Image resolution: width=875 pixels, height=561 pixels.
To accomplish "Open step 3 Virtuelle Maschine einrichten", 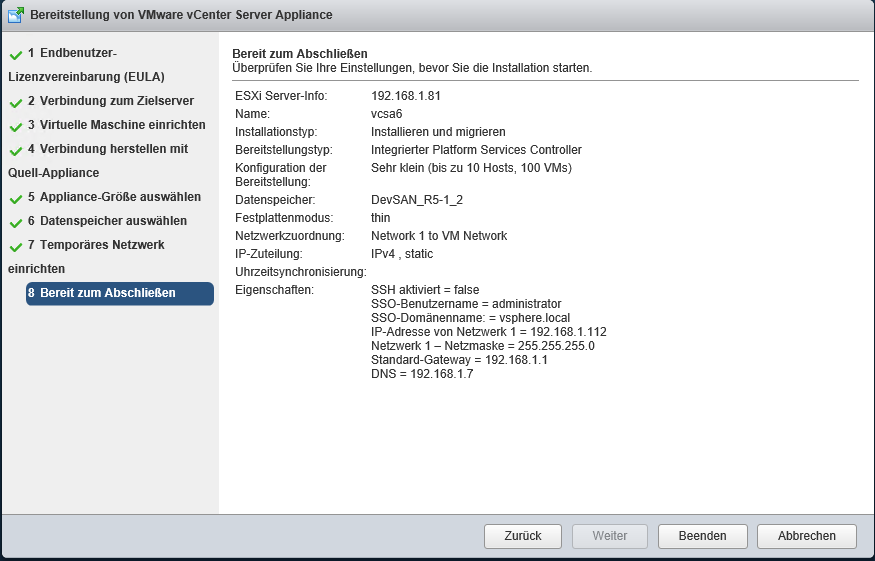I will pos(117,125).
